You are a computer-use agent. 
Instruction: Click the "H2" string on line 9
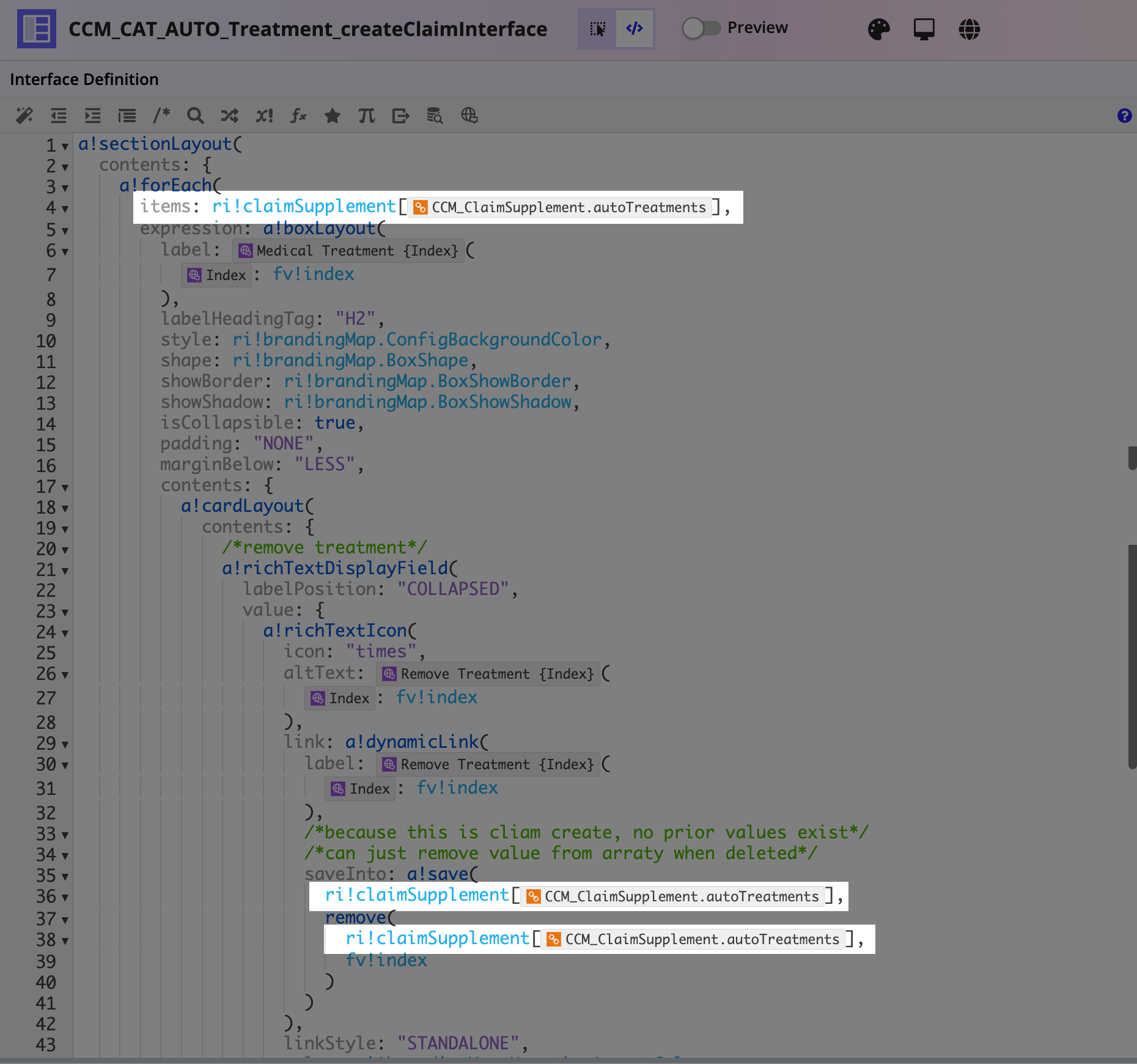(x=355, y=319)
